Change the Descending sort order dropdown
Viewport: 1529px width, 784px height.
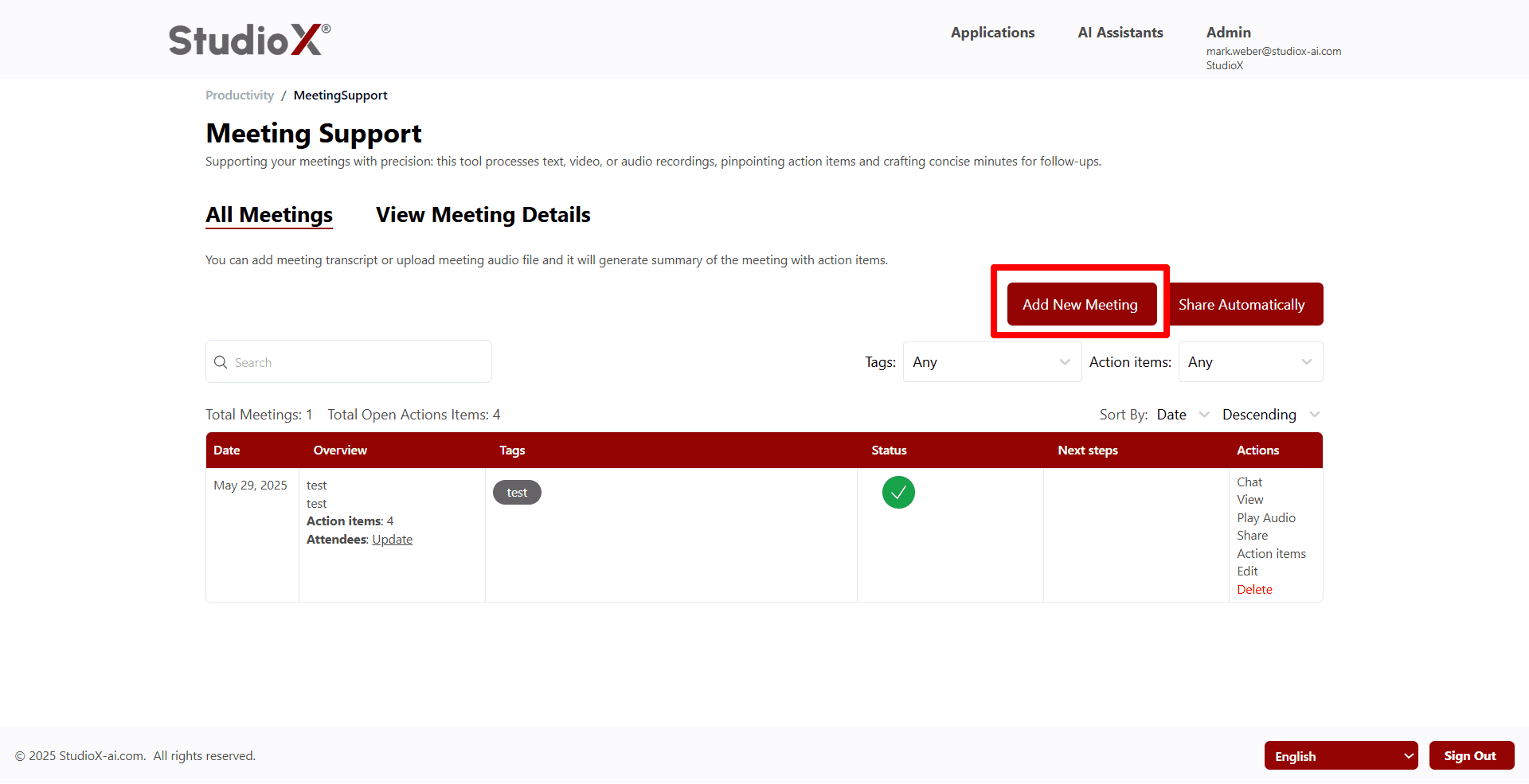(x=1268, y=414)
